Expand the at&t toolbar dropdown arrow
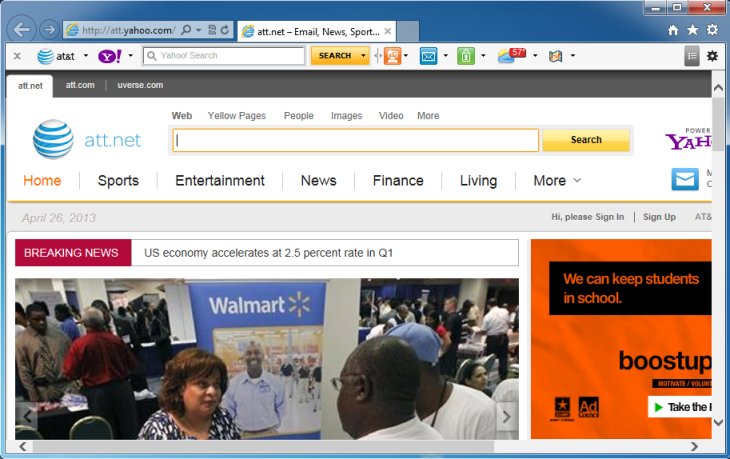Screen dimensions: 730x459 pos(86,55)
